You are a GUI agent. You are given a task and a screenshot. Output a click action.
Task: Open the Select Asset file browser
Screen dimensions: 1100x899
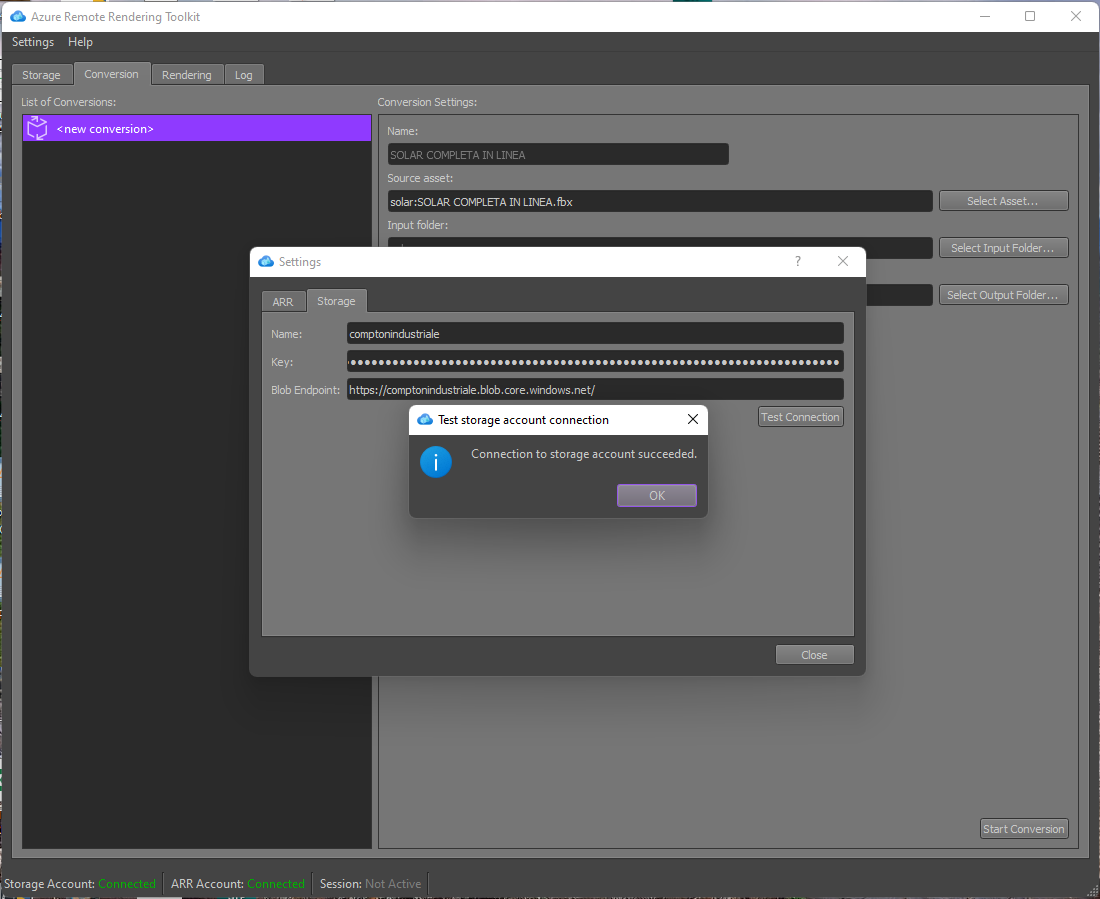[x=1003, y=200]
